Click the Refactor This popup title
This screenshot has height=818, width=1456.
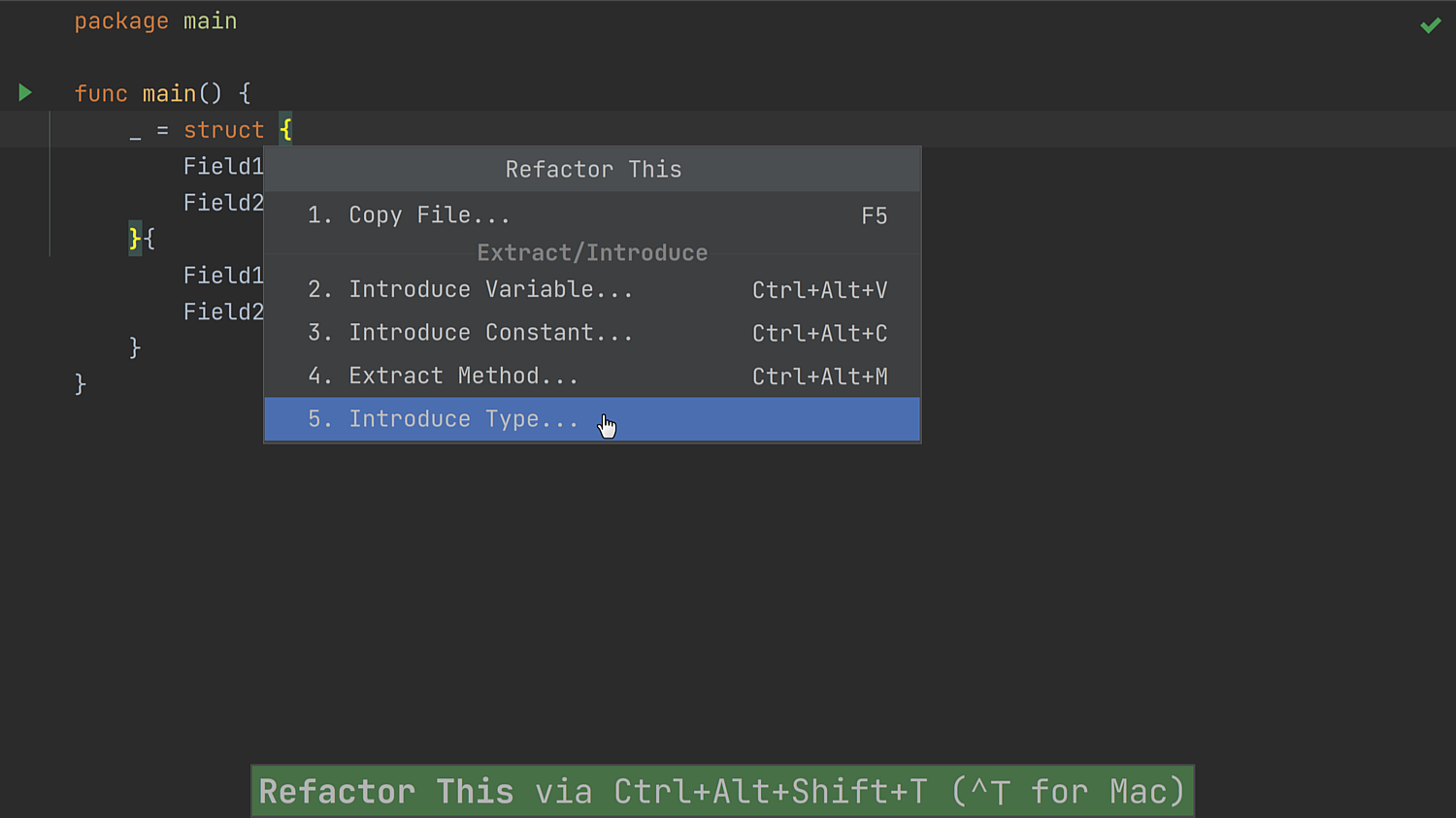[x=593, y=170]
